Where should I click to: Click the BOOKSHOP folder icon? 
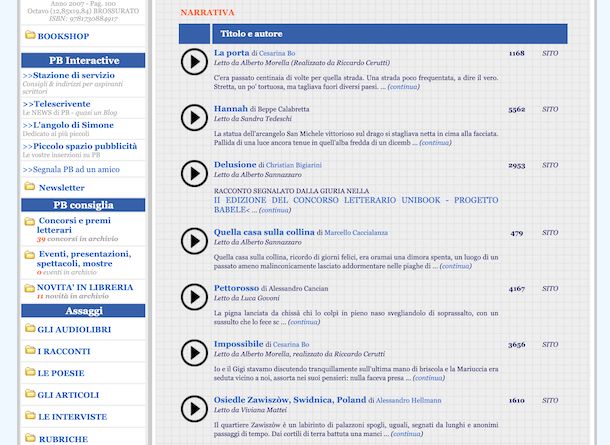(x=30, y=35)
